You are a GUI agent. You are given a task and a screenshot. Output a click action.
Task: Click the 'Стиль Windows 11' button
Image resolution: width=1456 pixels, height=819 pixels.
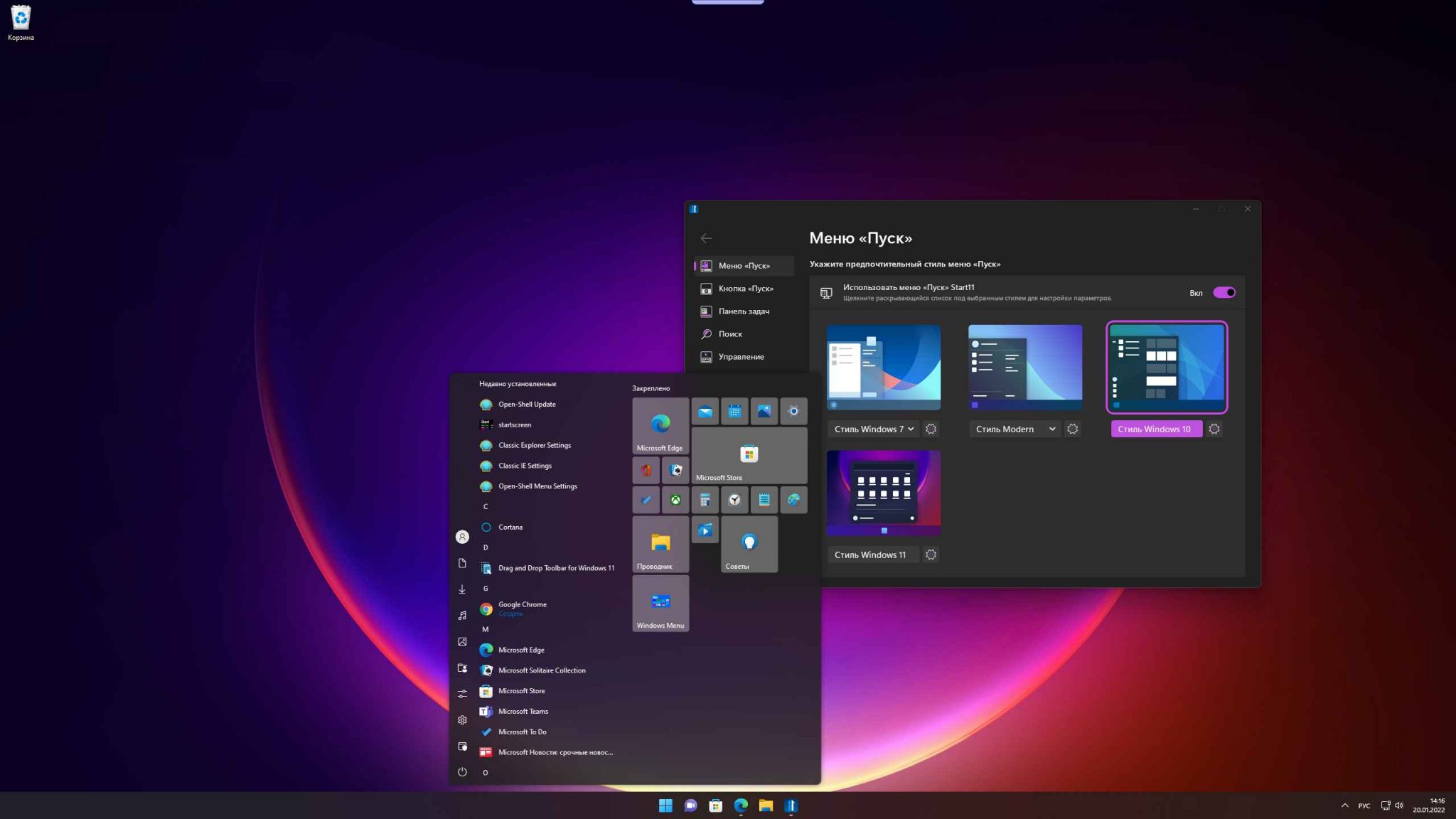coord(873,555)
